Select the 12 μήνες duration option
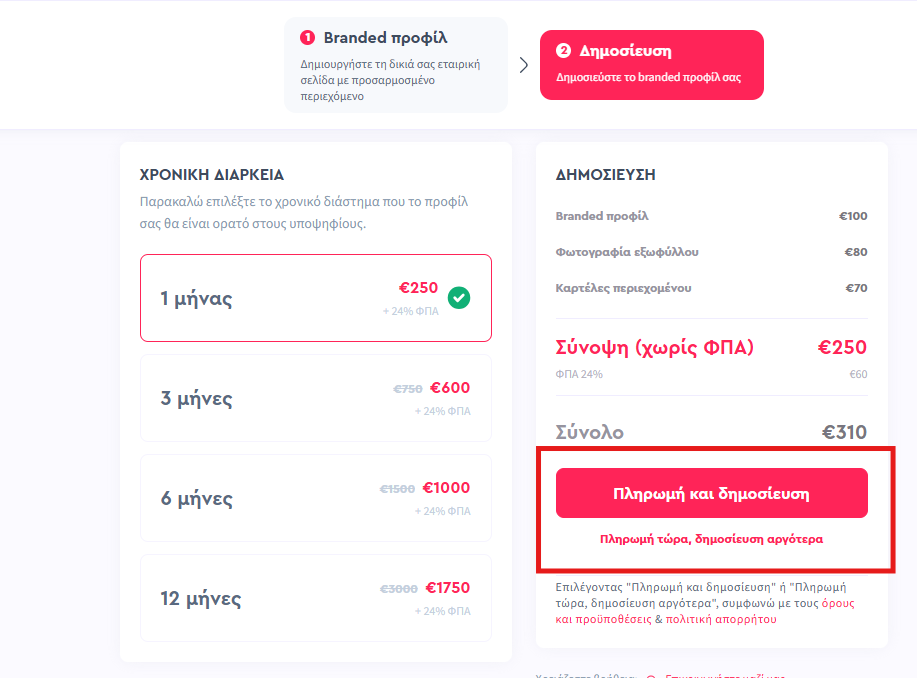 316,598
